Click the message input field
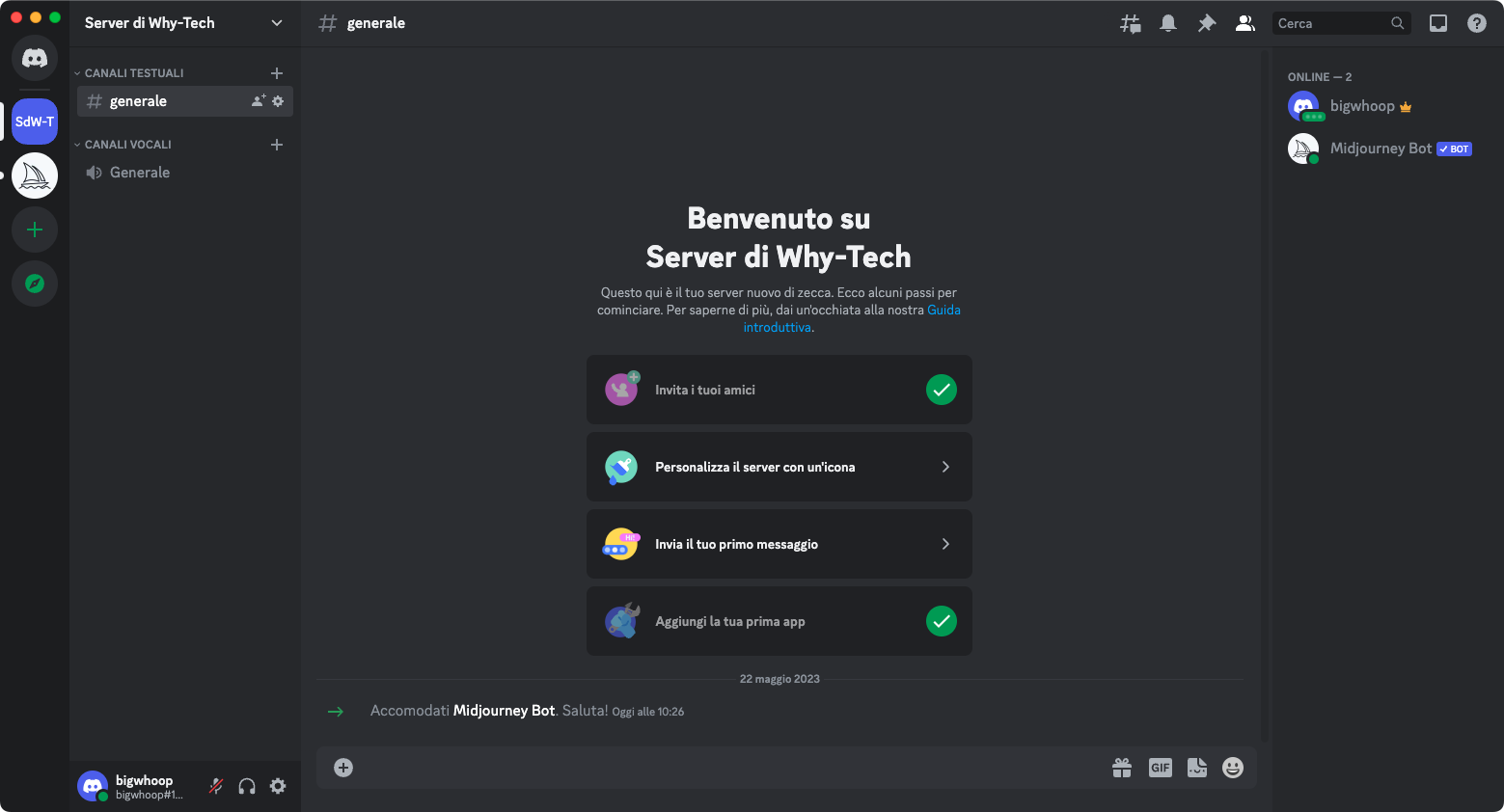Screen dimensions: 1504x812 tap(733, 768)
